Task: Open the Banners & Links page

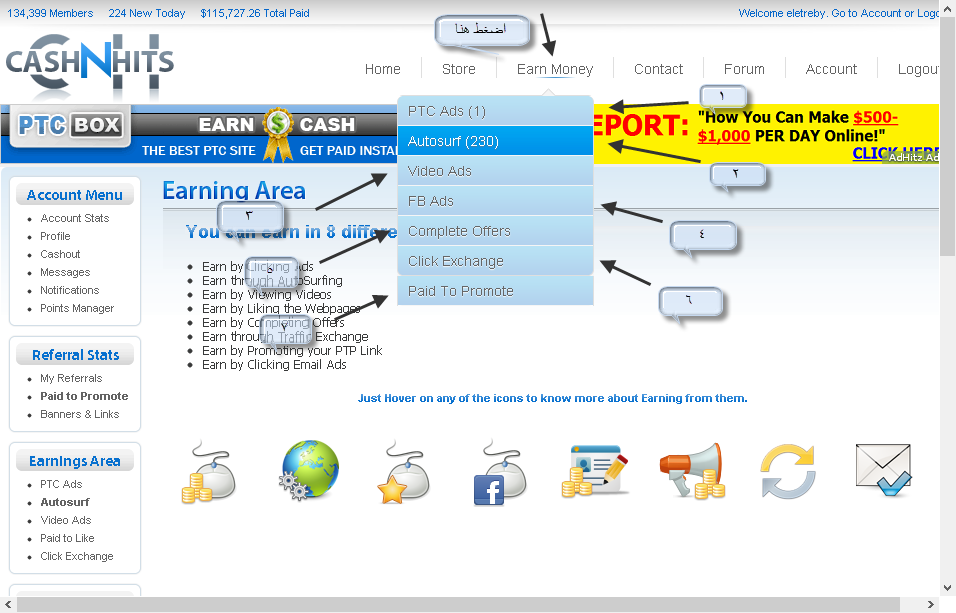Action: (80, 414)
